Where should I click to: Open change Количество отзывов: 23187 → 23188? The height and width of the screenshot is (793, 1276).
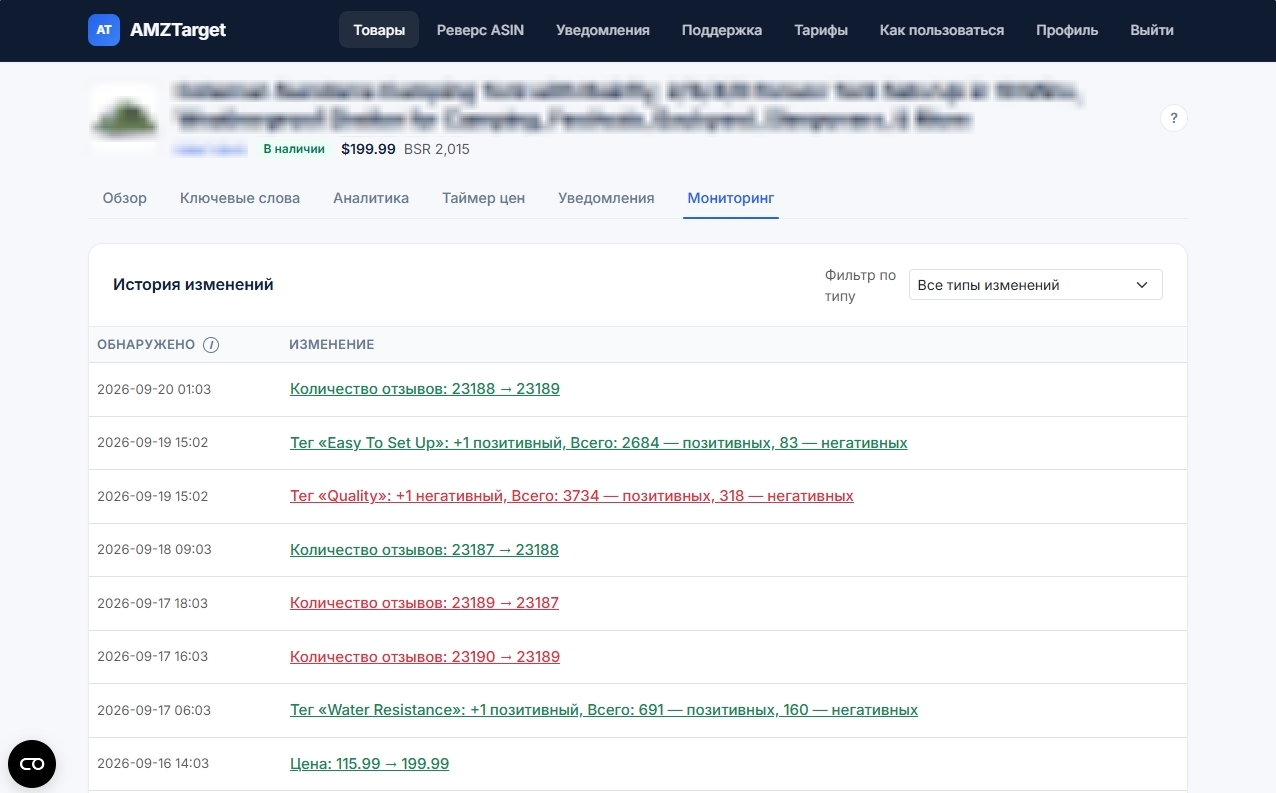[x=424, y=549]
